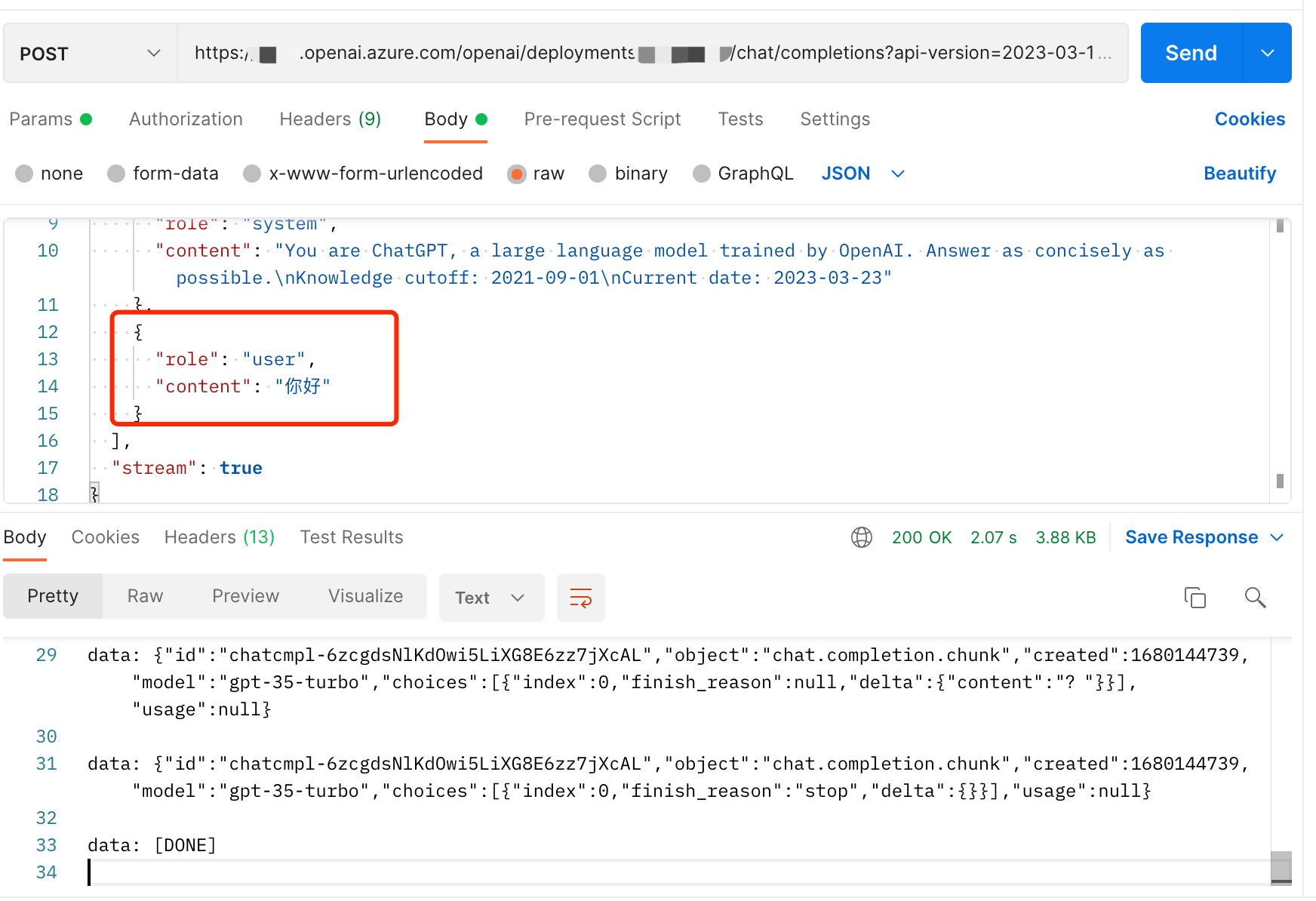This screenshot has height=901, width=1316.
Task: Select the response Body tab
Action: [x=25, y=537]
